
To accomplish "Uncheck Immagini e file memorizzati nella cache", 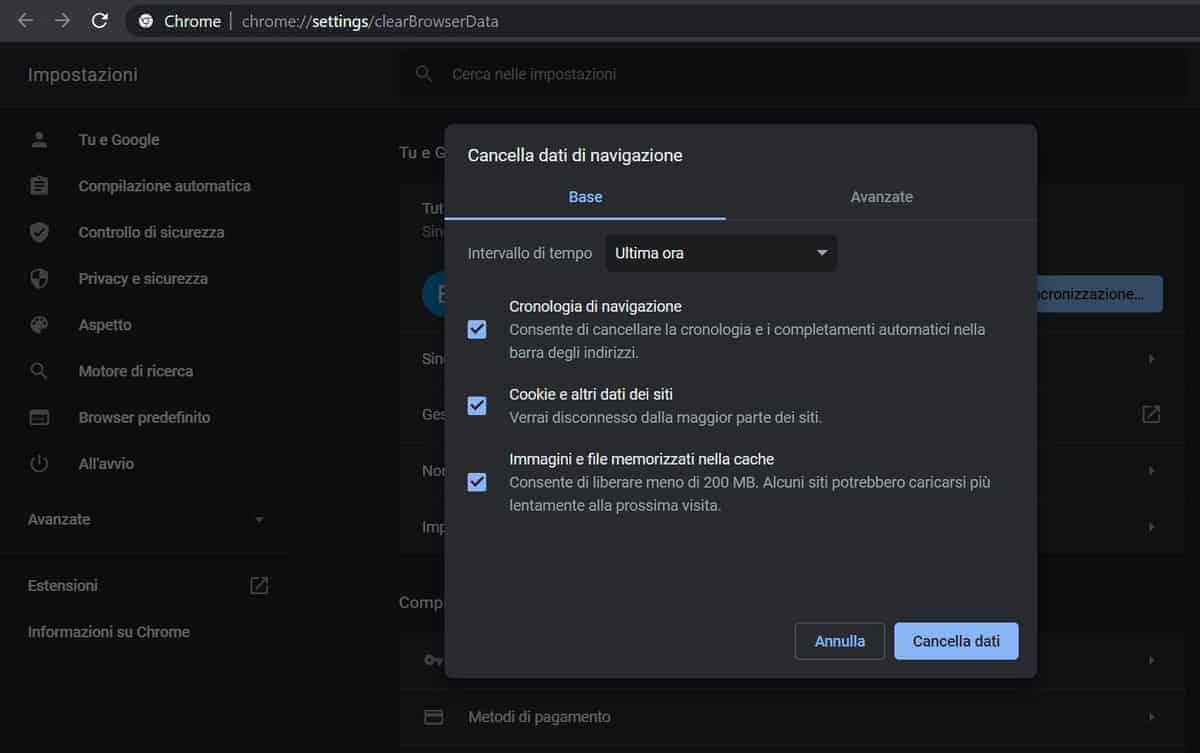I will point(476,482).
